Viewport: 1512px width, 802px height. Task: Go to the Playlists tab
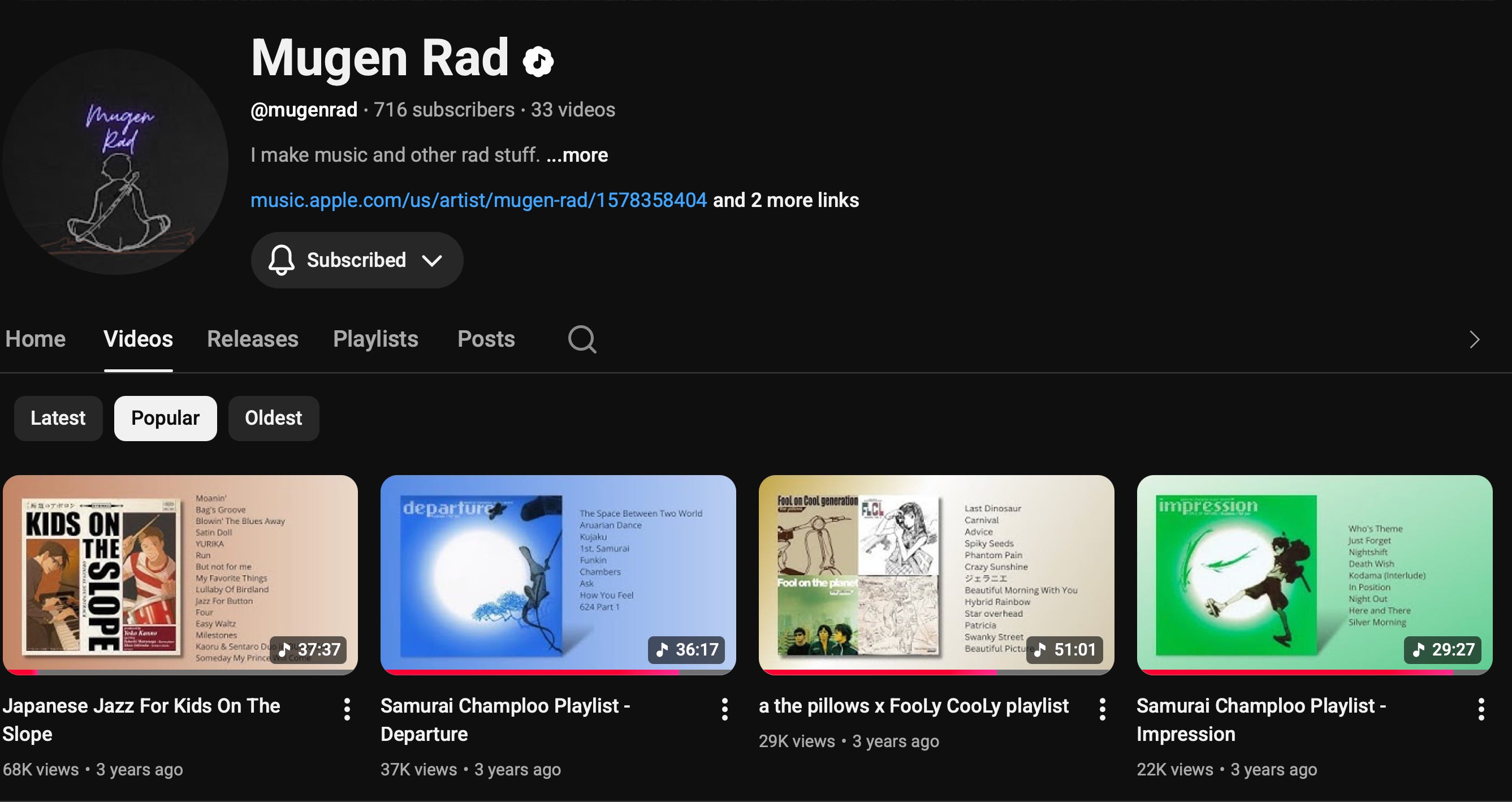coord(375,339)
